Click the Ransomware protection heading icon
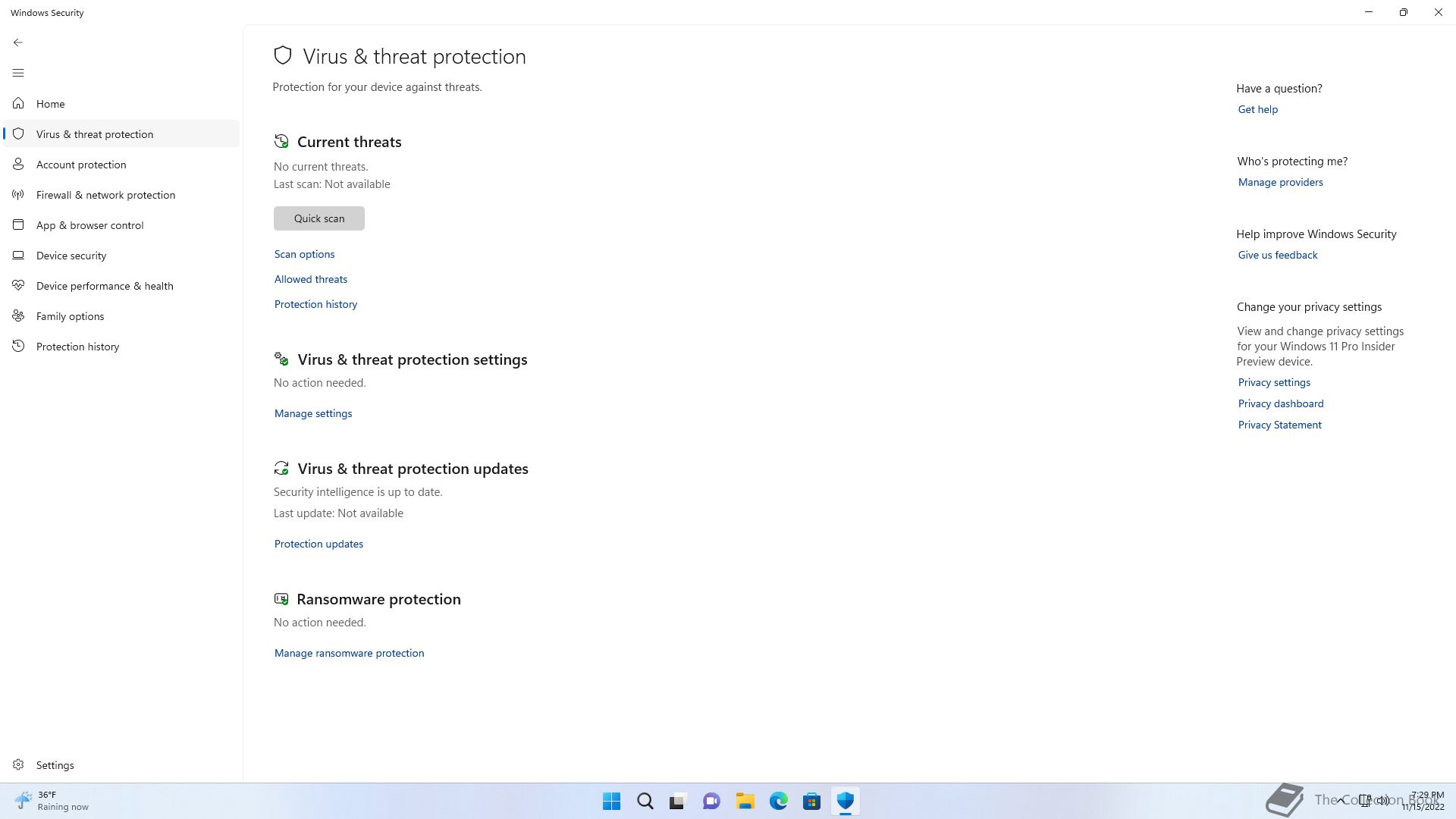 281,598
